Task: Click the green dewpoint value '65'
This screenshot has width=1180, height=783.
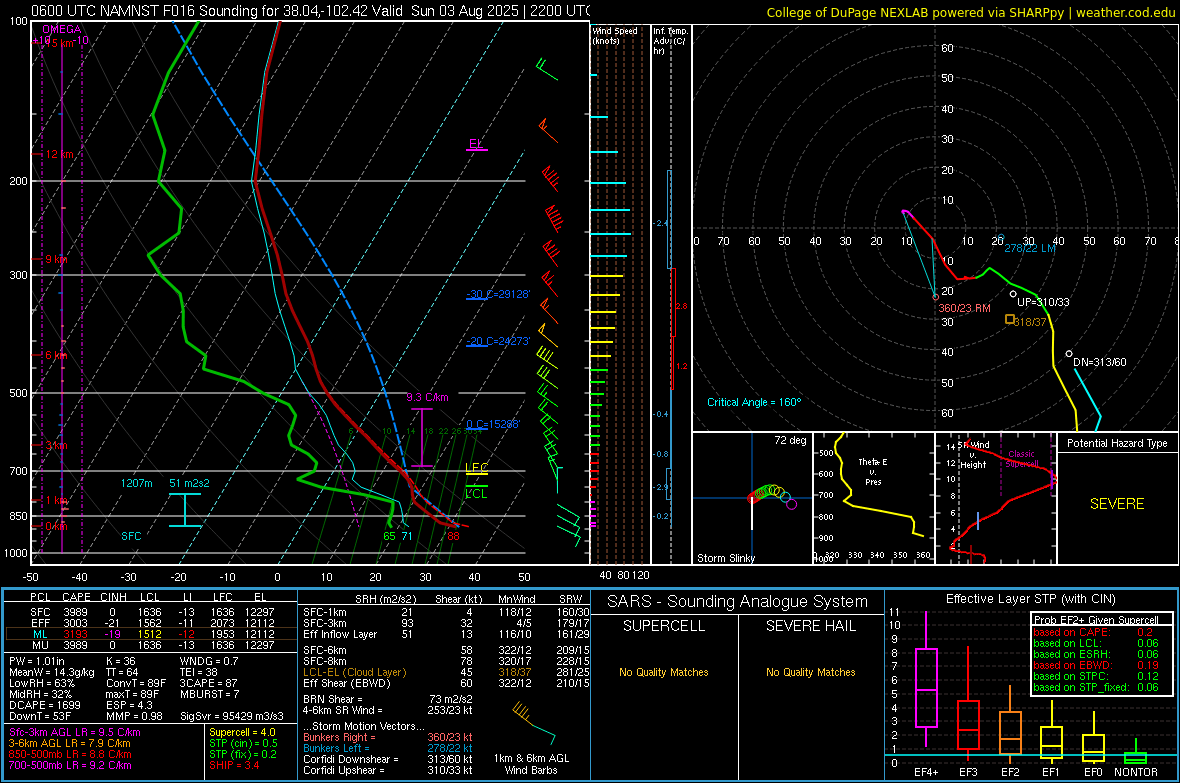Action: [389, 536]
